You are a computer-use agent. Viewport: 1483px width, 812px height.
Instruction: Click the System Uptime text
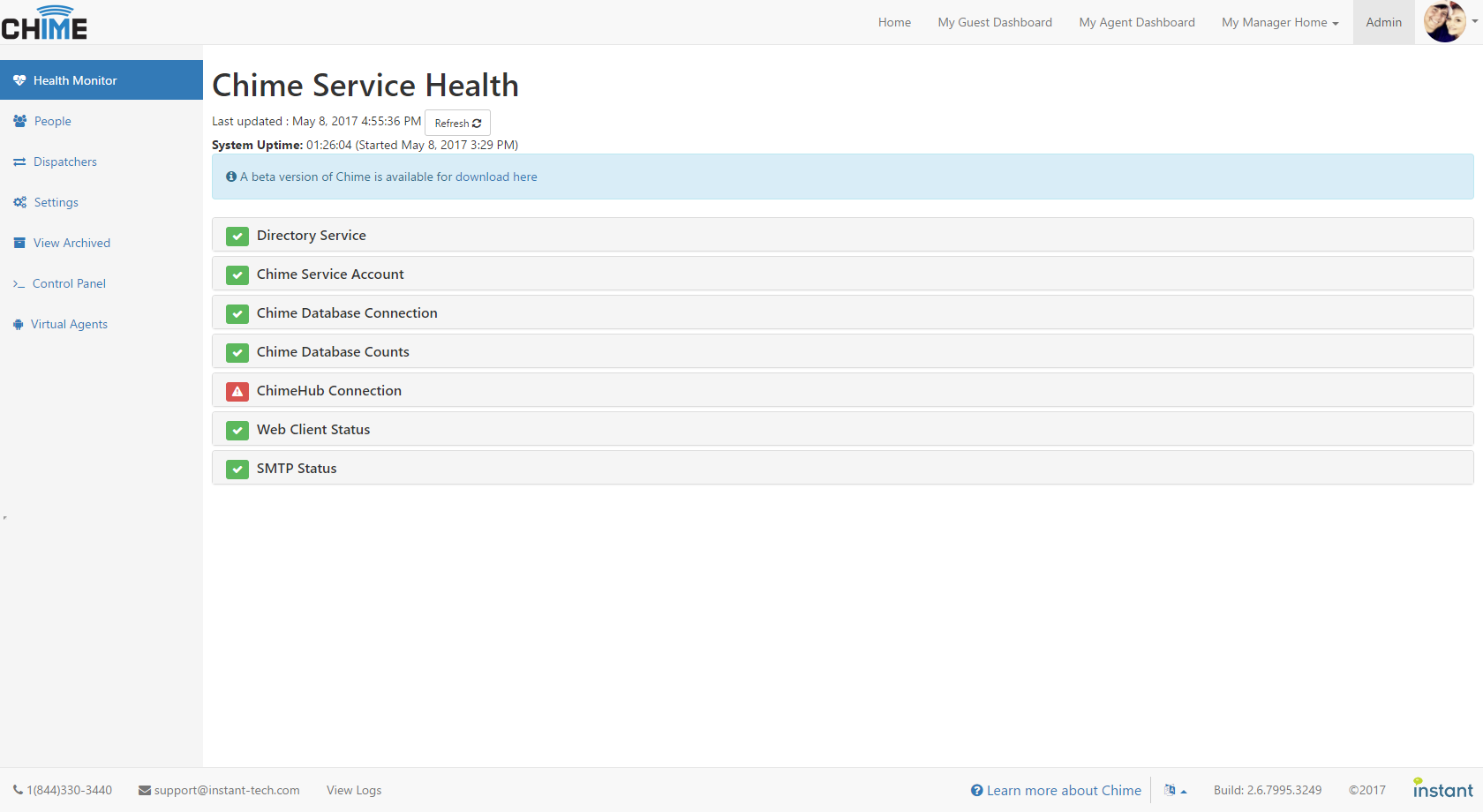click(x=365, y=145)
